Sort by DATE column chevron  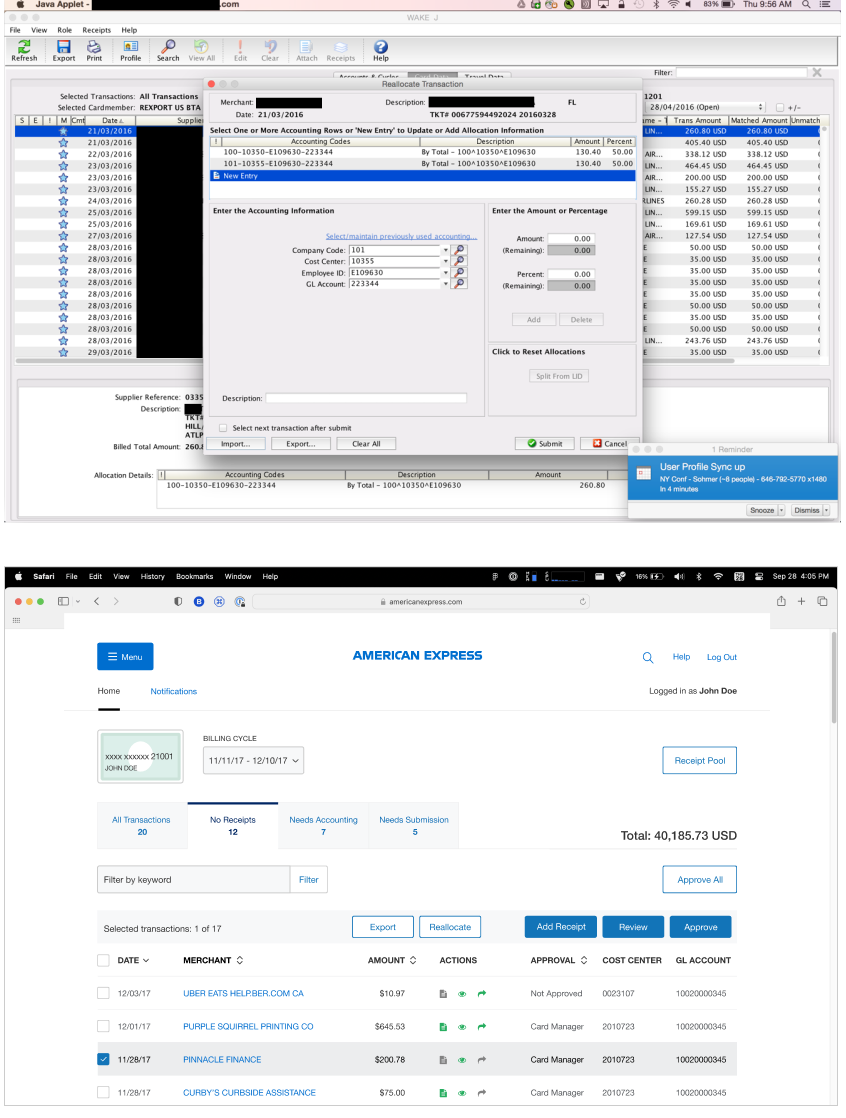coord(146,960)
